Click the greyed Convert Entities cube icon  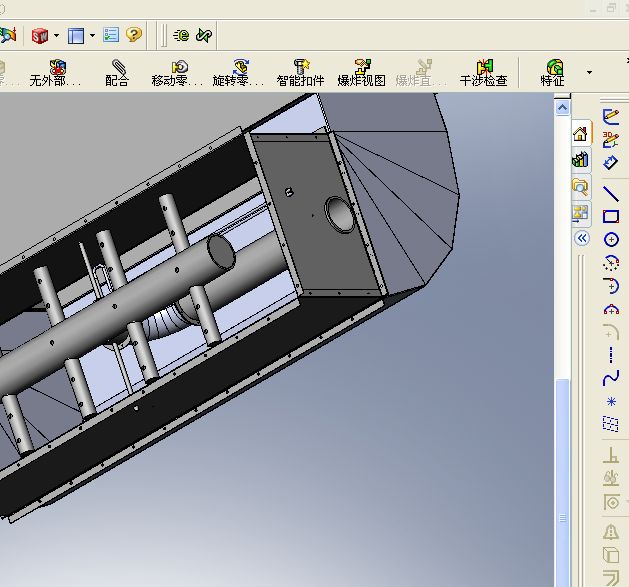coord(611,556)
